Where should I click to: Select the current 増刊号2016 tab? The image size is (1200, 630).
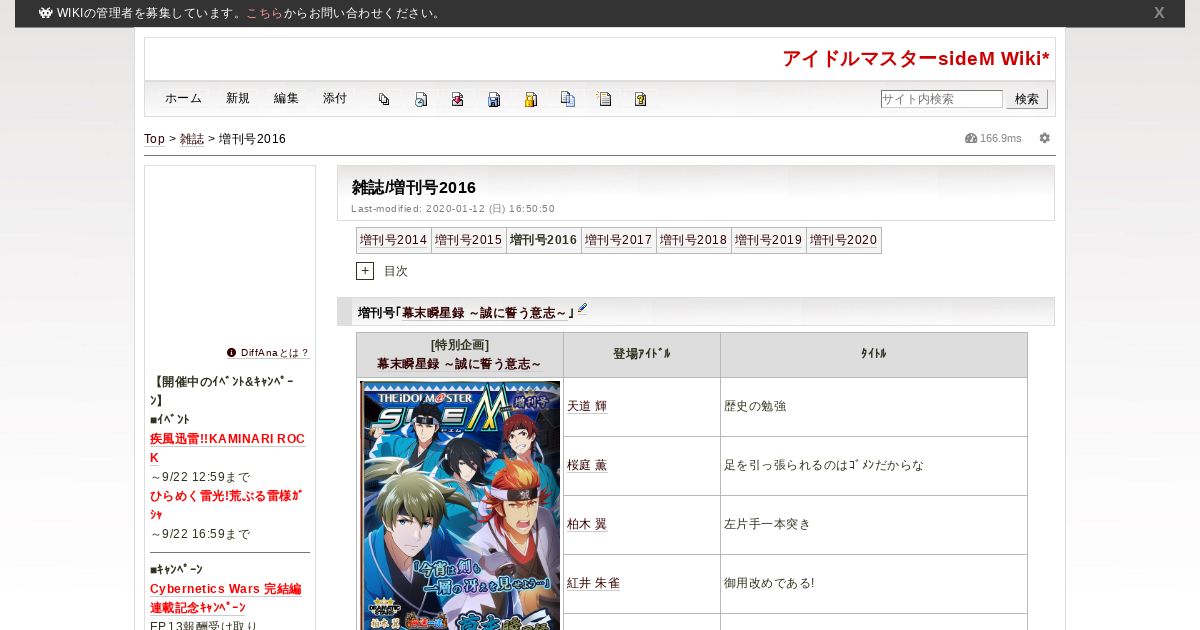coord(544,240)
